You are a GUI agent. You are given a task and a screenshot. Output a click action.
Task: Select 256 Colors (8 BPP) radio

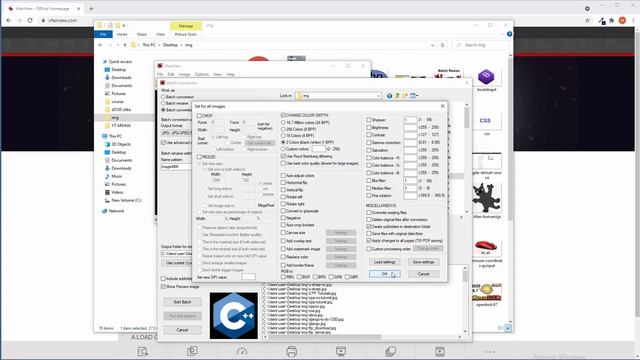pyautogui.click(x=283, y=129)
